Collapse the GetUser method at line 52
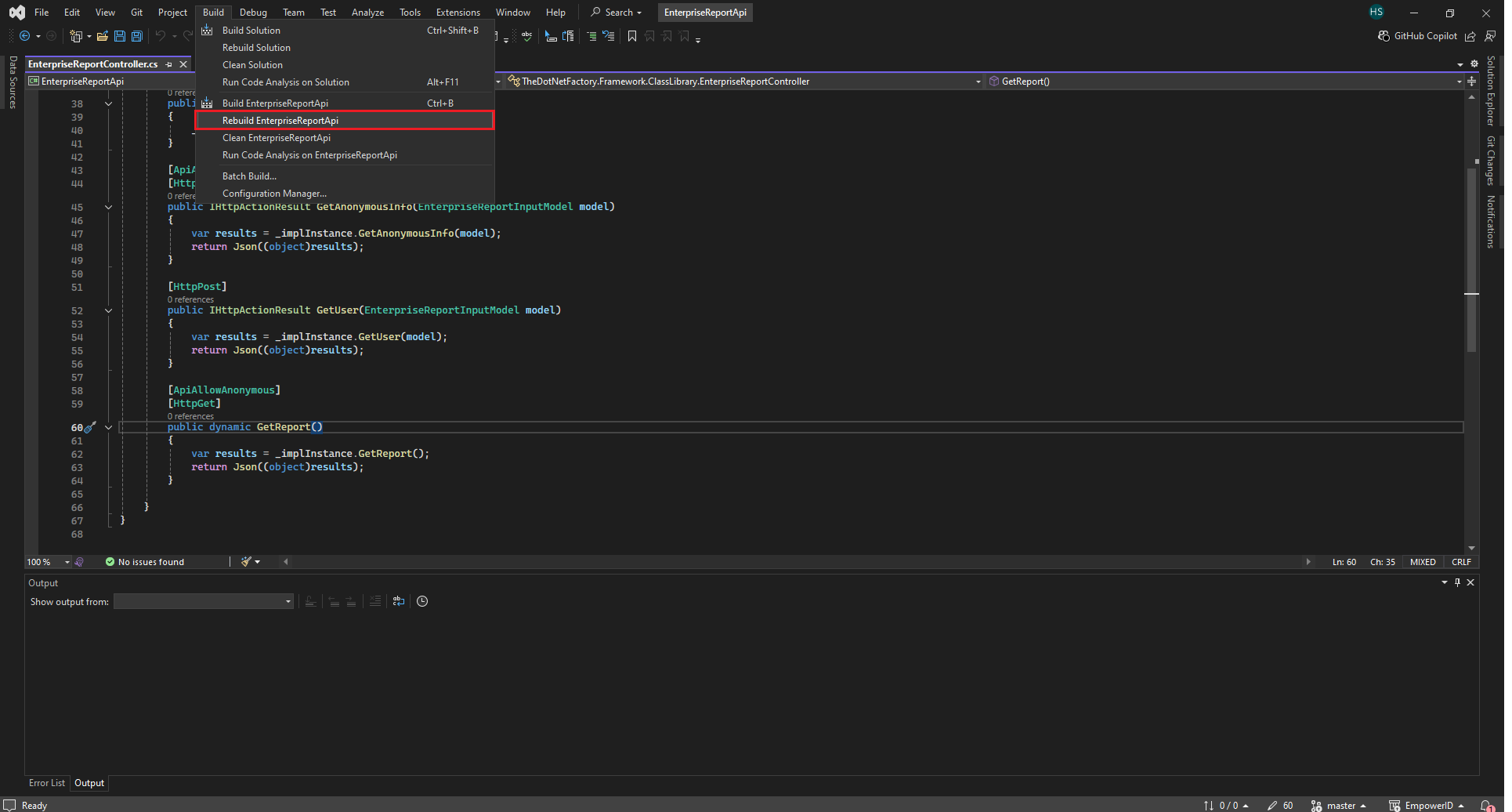1512x812 pixels. click(108, 310)
